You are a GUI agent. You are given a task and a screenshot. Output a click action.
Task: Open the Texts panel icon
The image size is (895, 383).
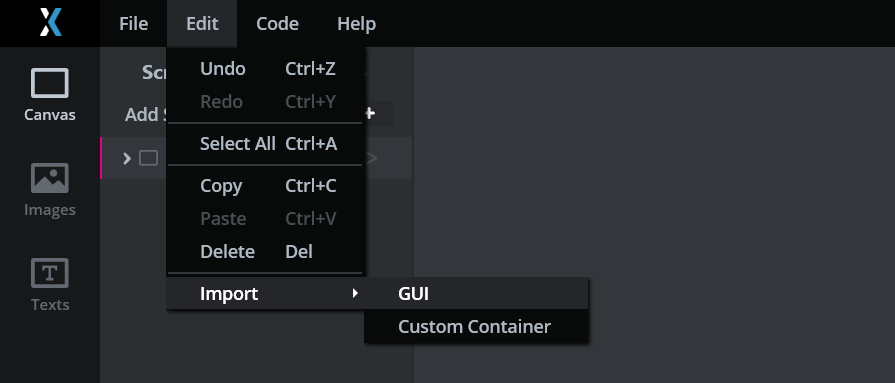50,273
